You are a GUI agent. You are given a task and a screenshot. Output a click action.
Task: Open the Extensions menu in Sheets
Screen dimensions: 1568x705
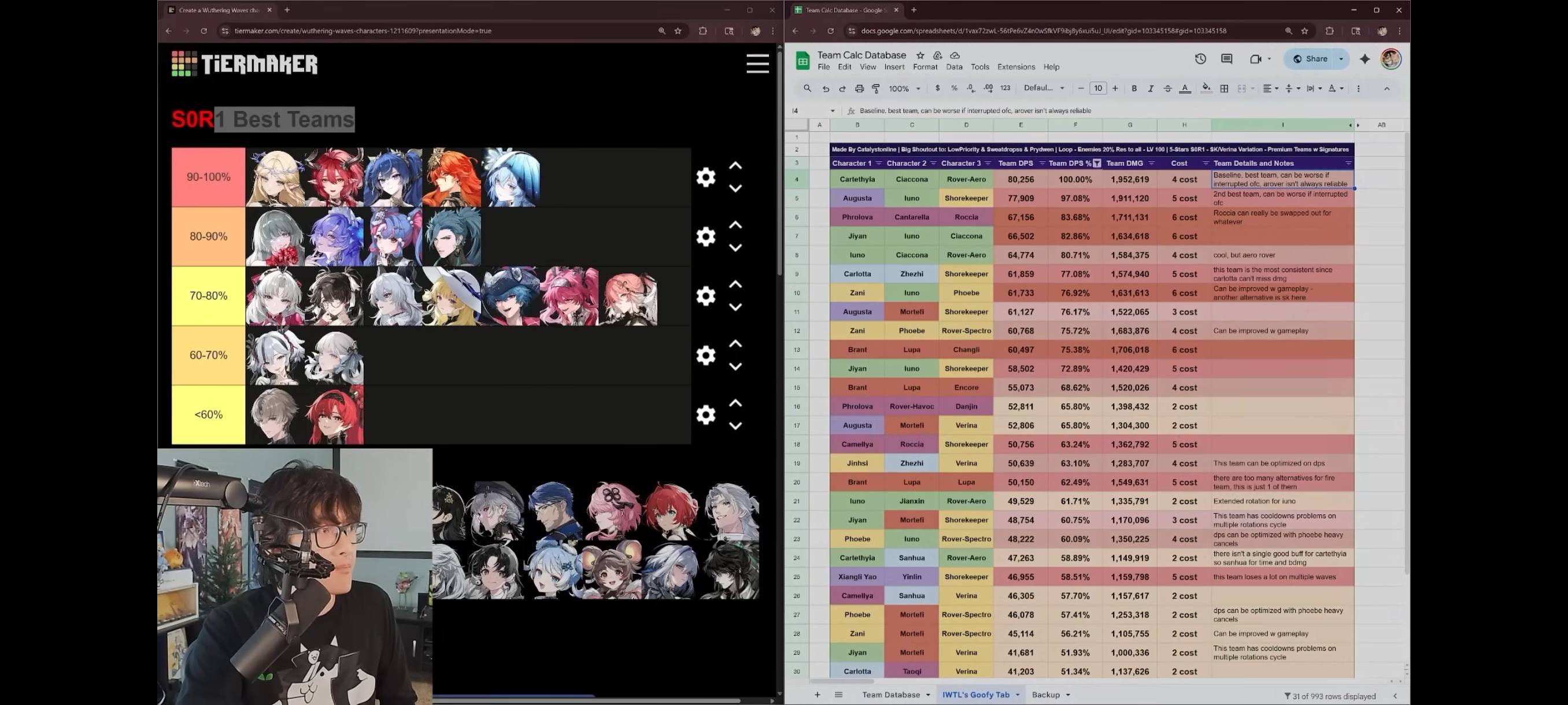1016,67
